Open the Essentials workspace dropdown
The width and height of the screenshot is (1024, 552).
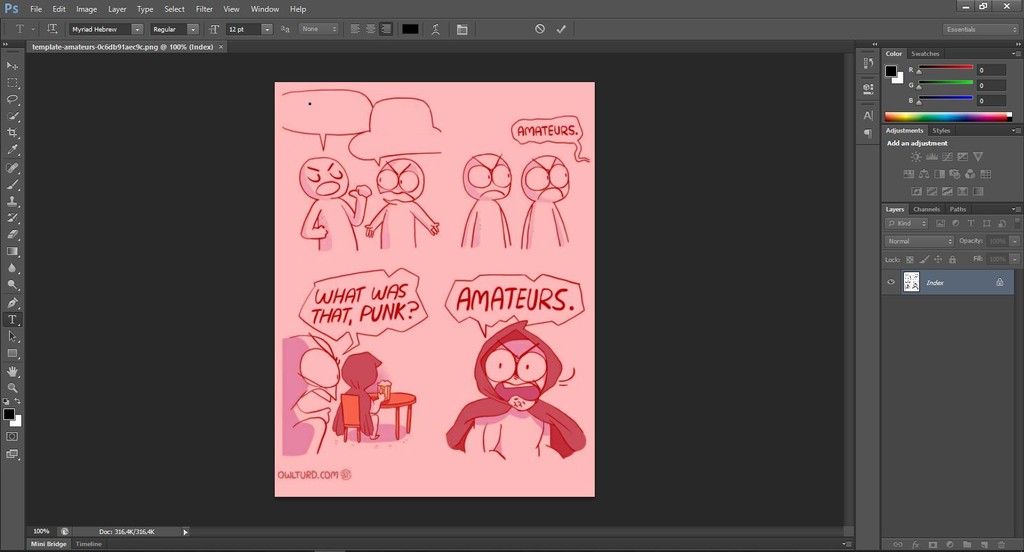[x=980, y=29]
